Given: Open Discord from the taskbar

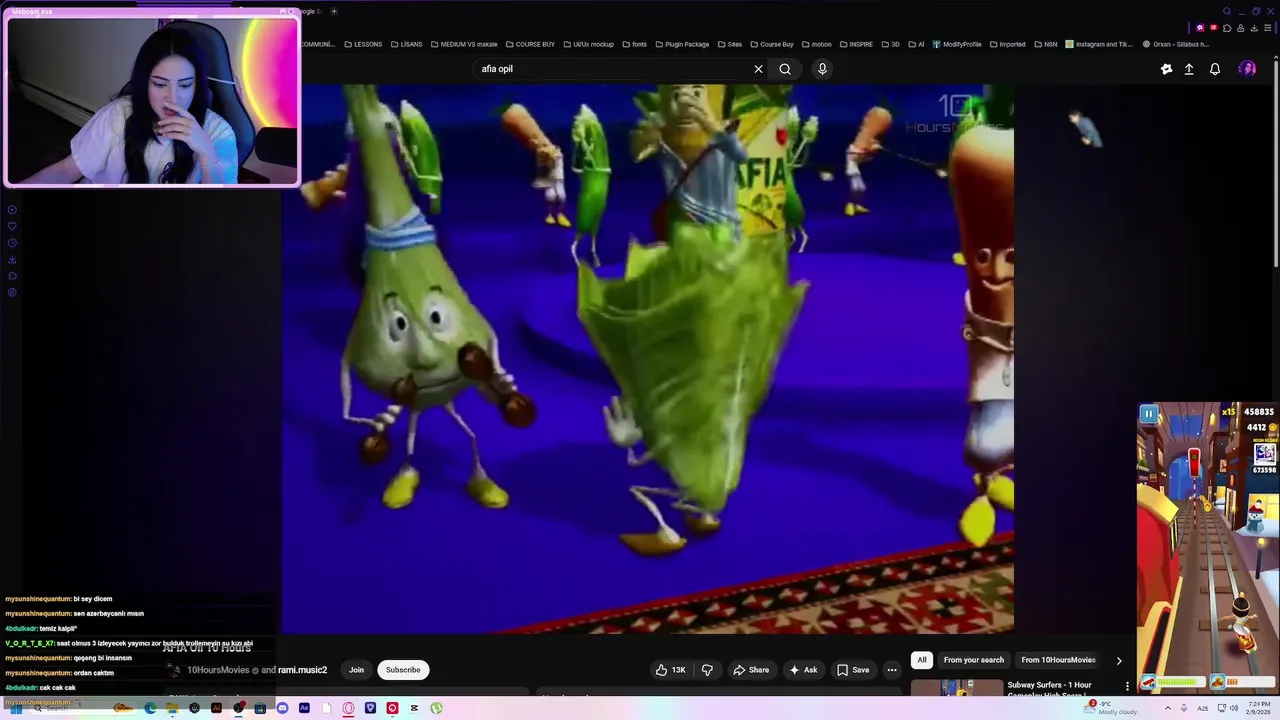Looking at the screenshot, I should [282, 708].
